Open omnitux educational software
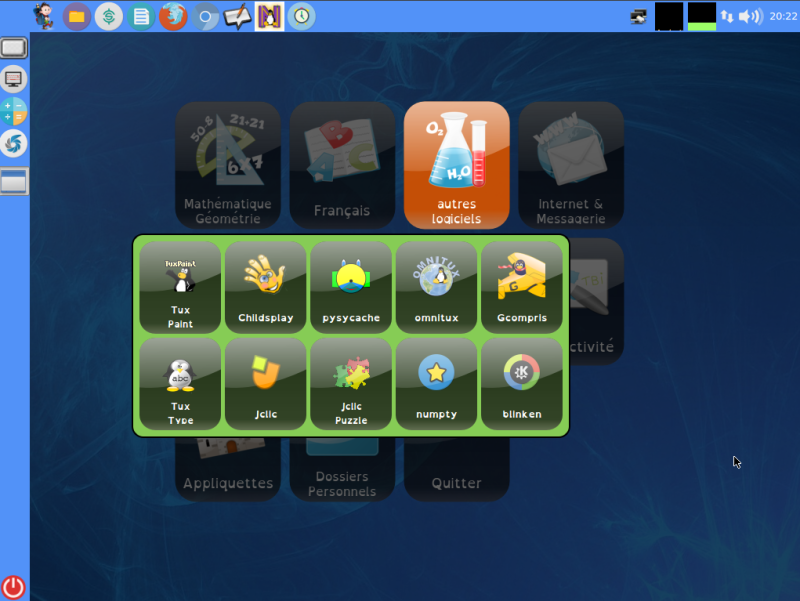Viewport: 800px width, 601px height. [436, 287]
